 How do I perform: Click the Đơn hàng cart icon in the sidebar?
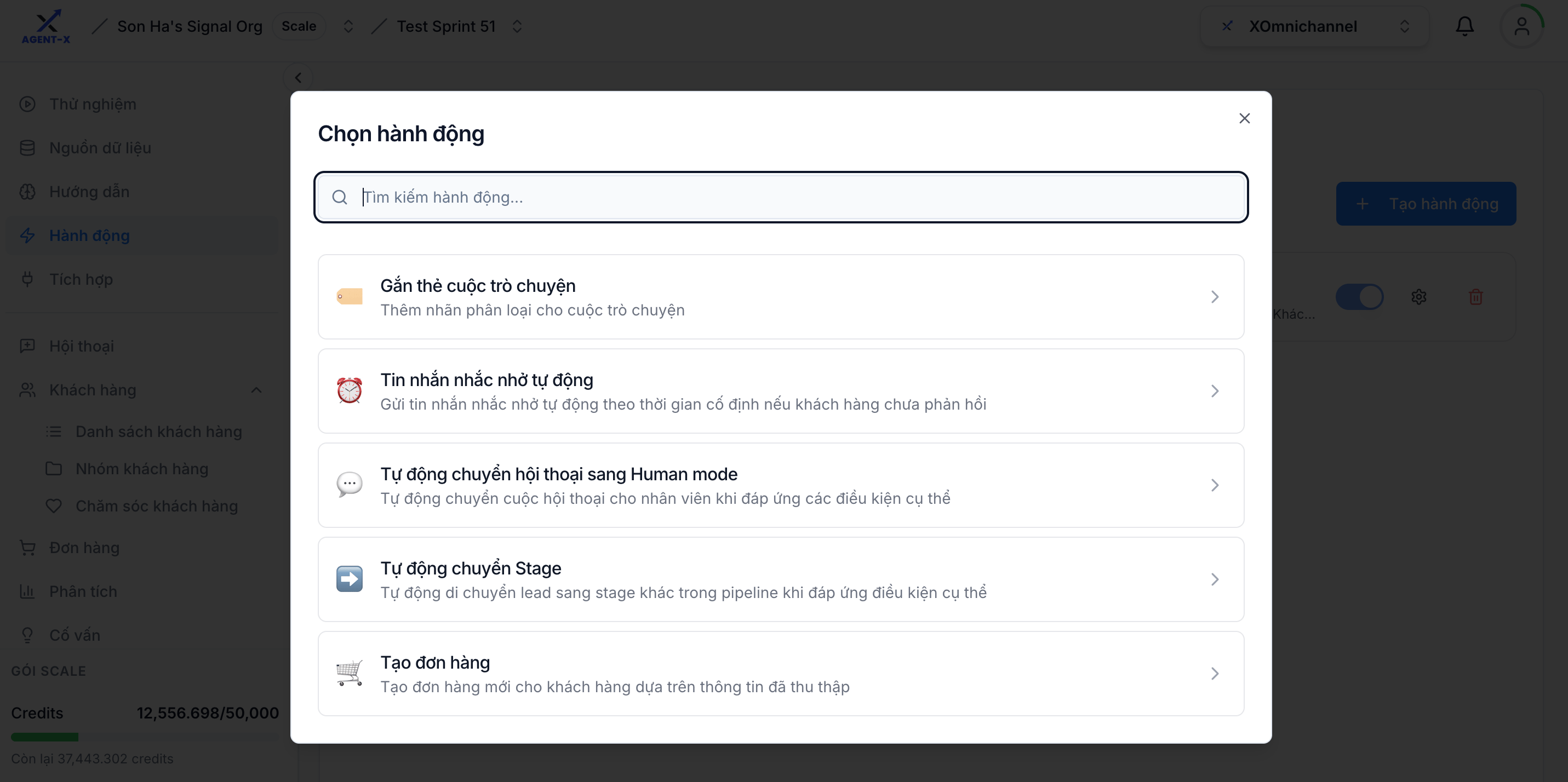click(27, 548)
